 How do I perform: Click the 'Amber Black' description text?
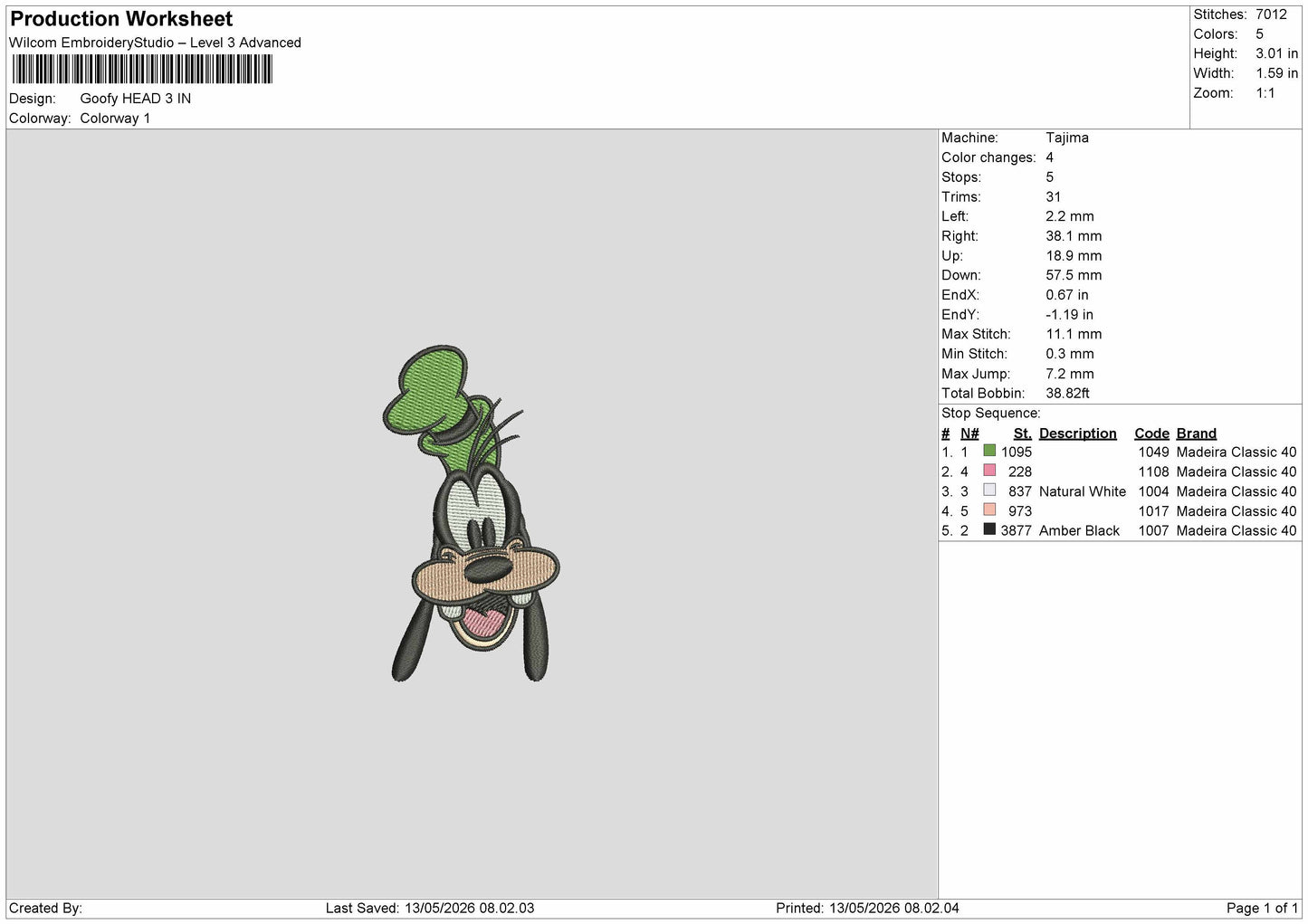coord(1079,530)
